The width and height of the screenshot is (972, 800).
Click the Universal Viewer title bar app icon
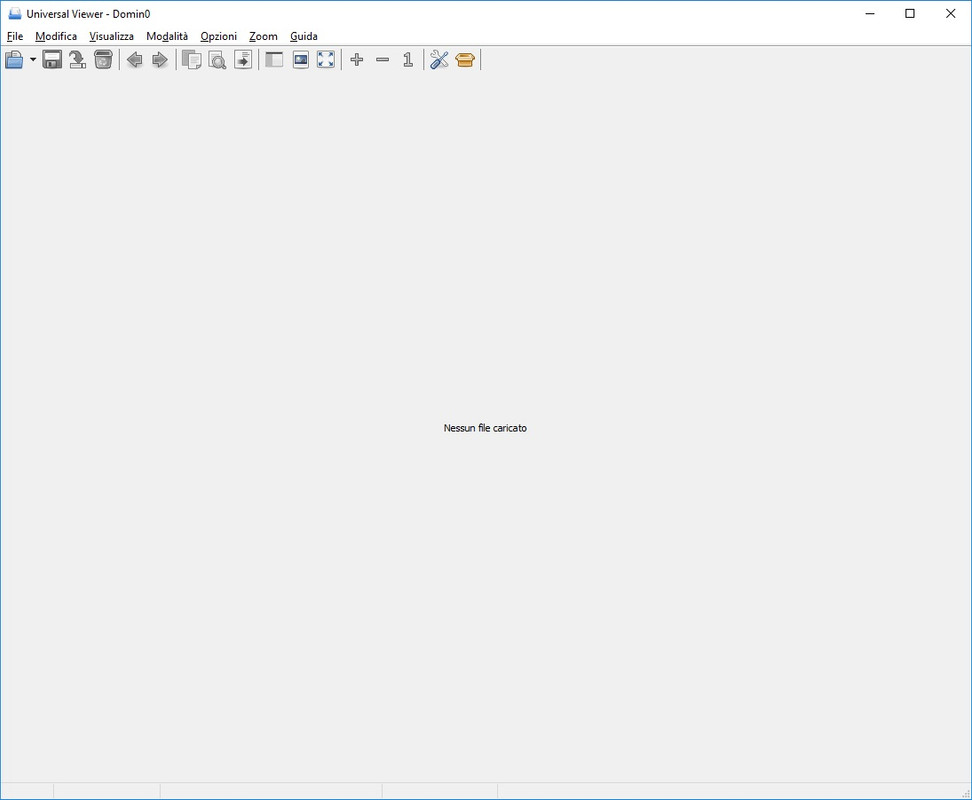[x=15, y=14]
